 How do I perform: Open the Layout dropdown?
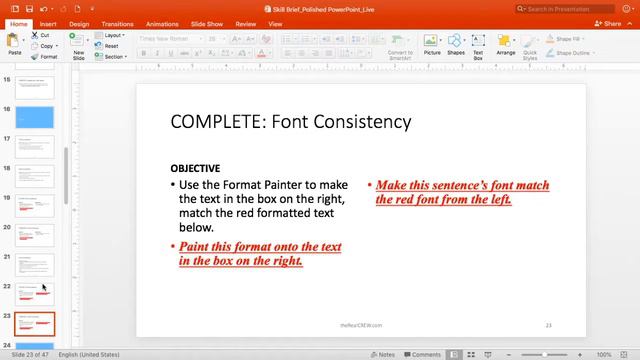tap(110, 36)
